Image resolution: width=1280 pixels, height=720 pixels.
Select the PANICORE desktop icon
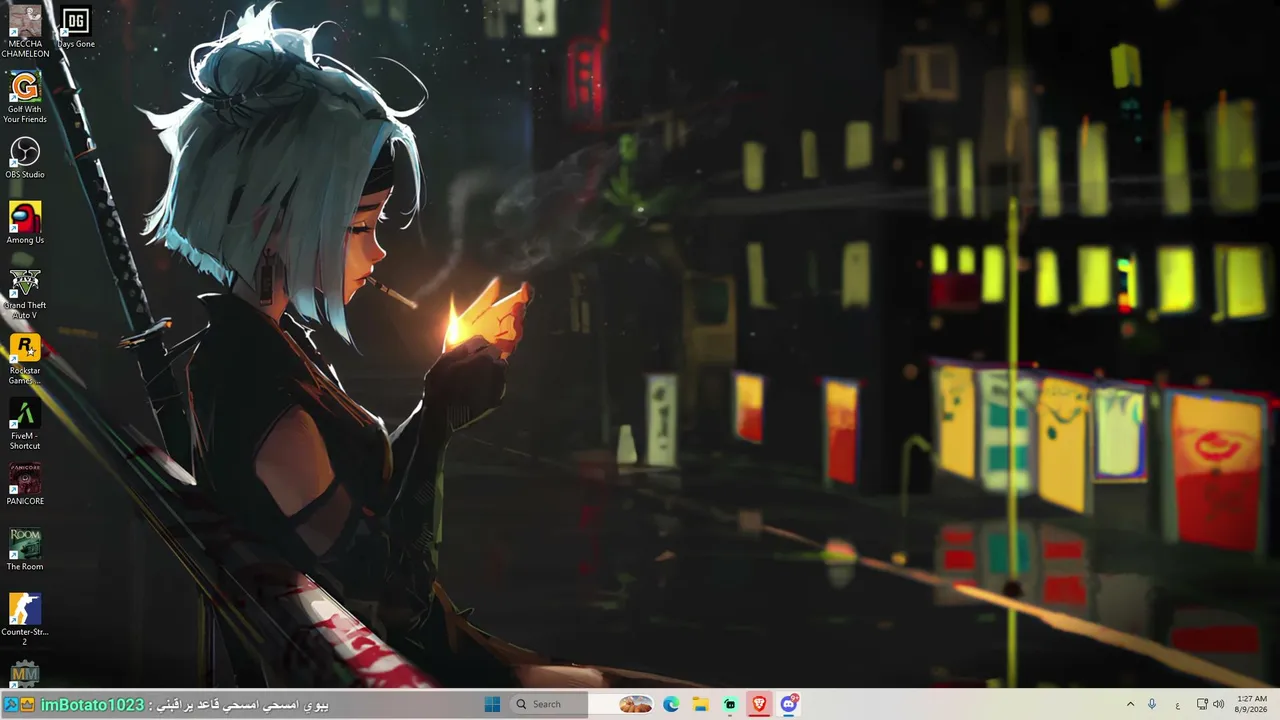pyautogui.click(x=25, y=484)
